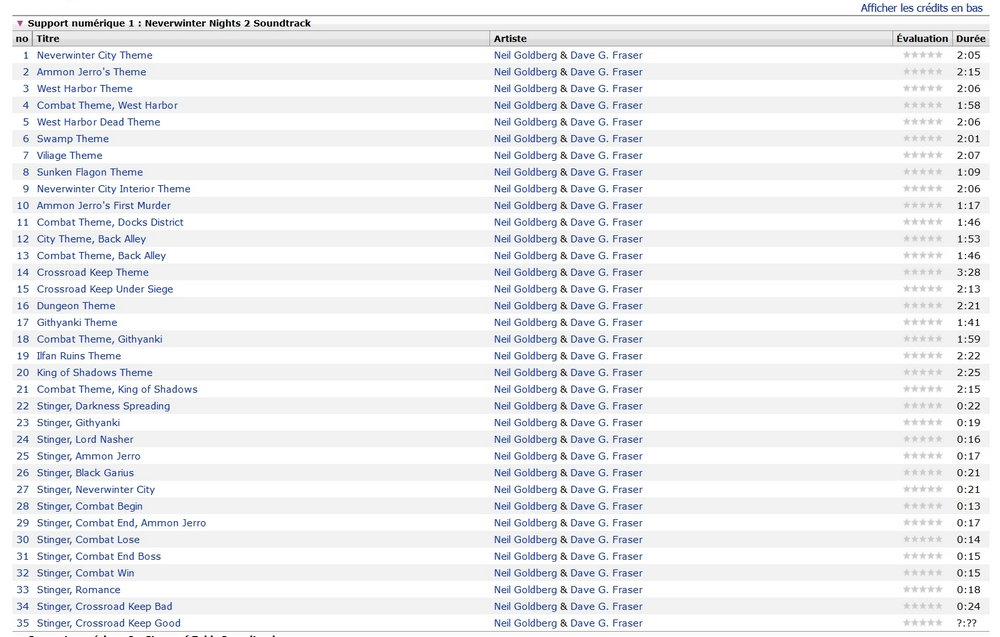The width and height of the screenshot is (1000, 637).
Task: Open Neil Goldberg link on Stinger, Romance row
Action: (x=526, y=590)
